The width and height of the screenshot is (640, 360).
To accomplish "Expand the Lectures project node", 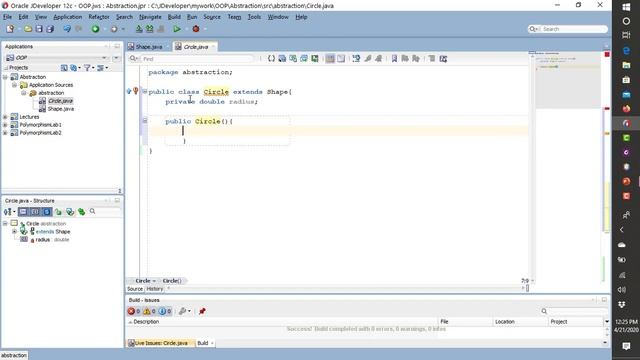I will 5,117.
